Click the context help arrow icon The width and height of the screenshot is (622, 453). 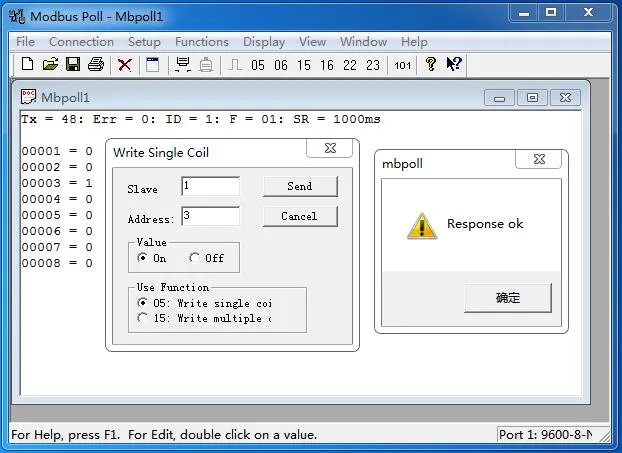click(x=454, y=64)
